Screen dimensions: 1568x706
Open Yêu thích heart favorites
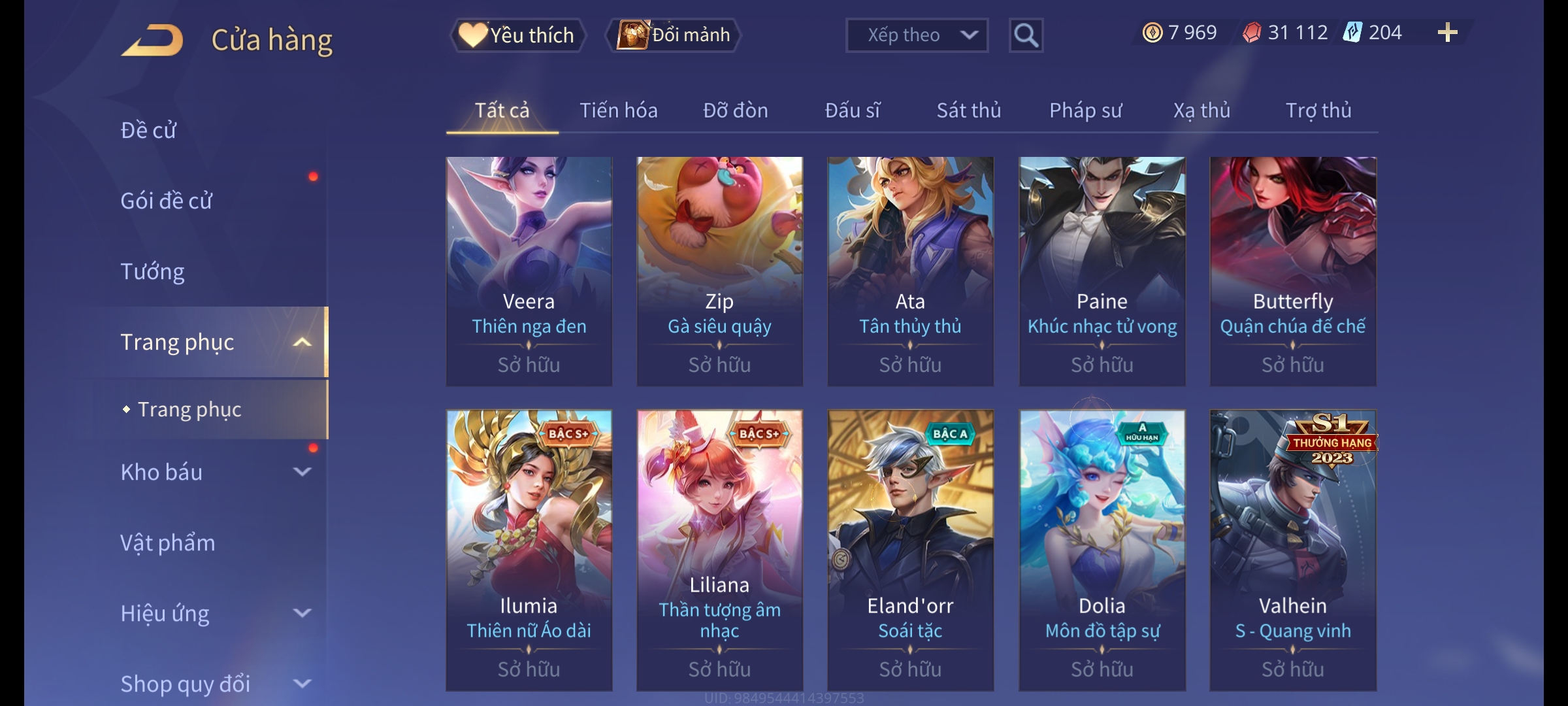[517, 35]
